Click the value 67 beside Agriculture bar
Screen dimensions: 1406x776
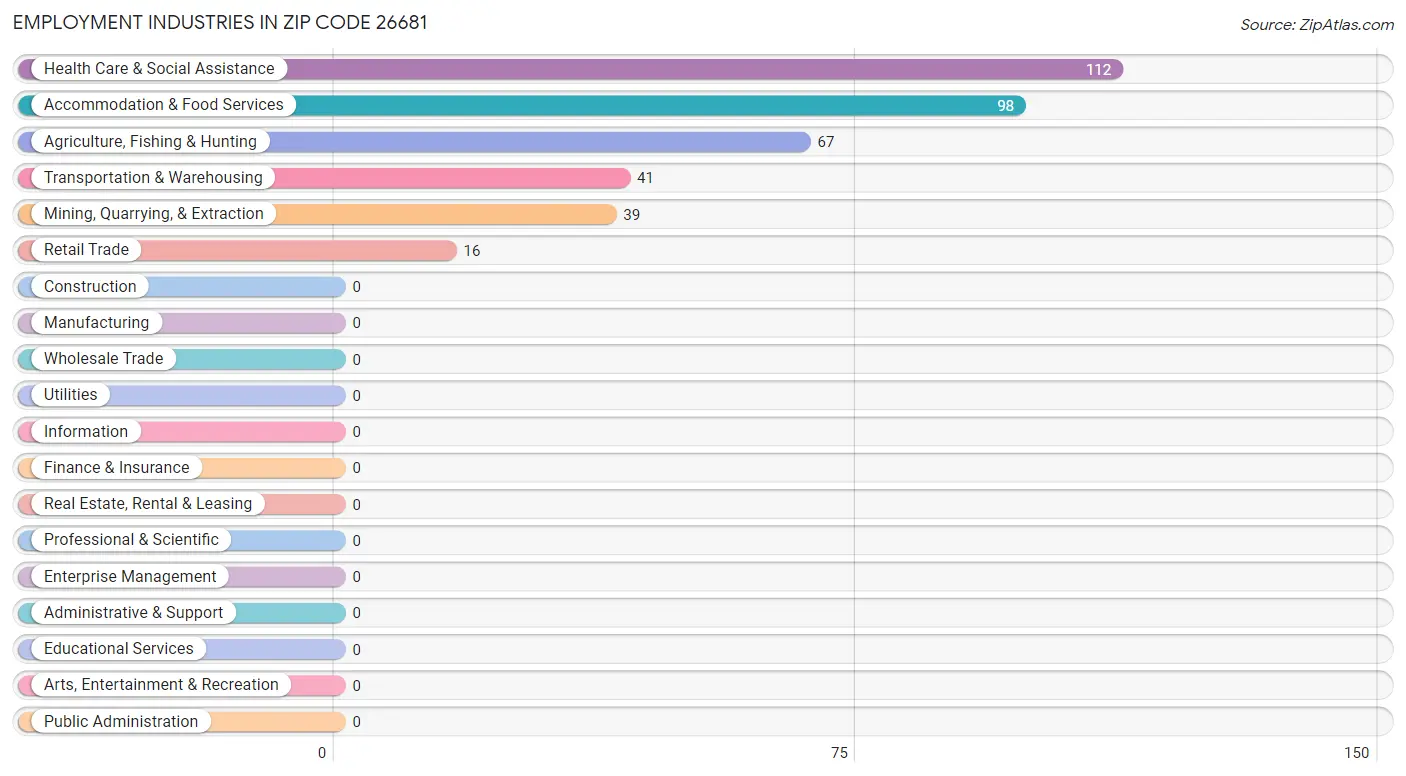pos(826,142)
